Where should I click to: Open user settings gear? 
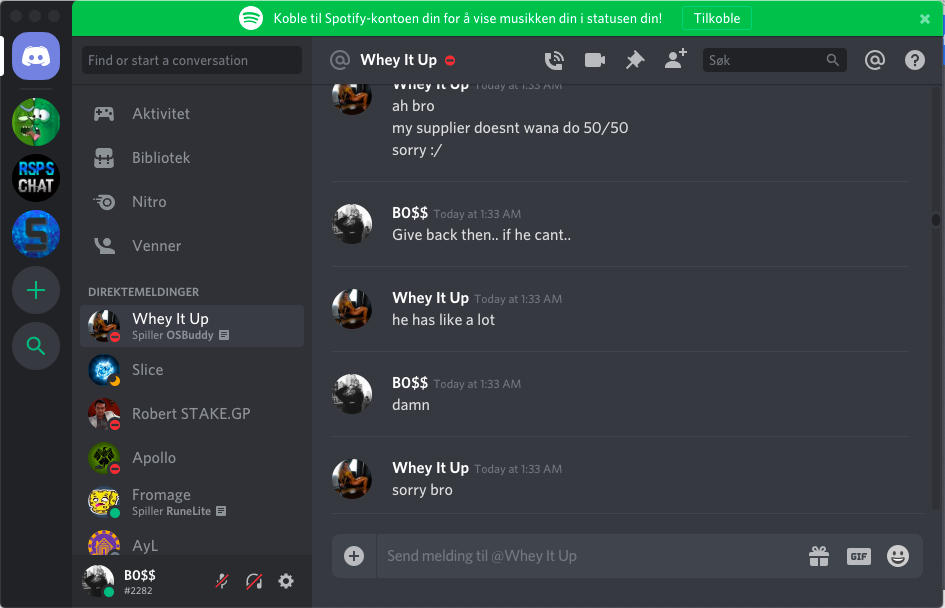tap(286, 581)
